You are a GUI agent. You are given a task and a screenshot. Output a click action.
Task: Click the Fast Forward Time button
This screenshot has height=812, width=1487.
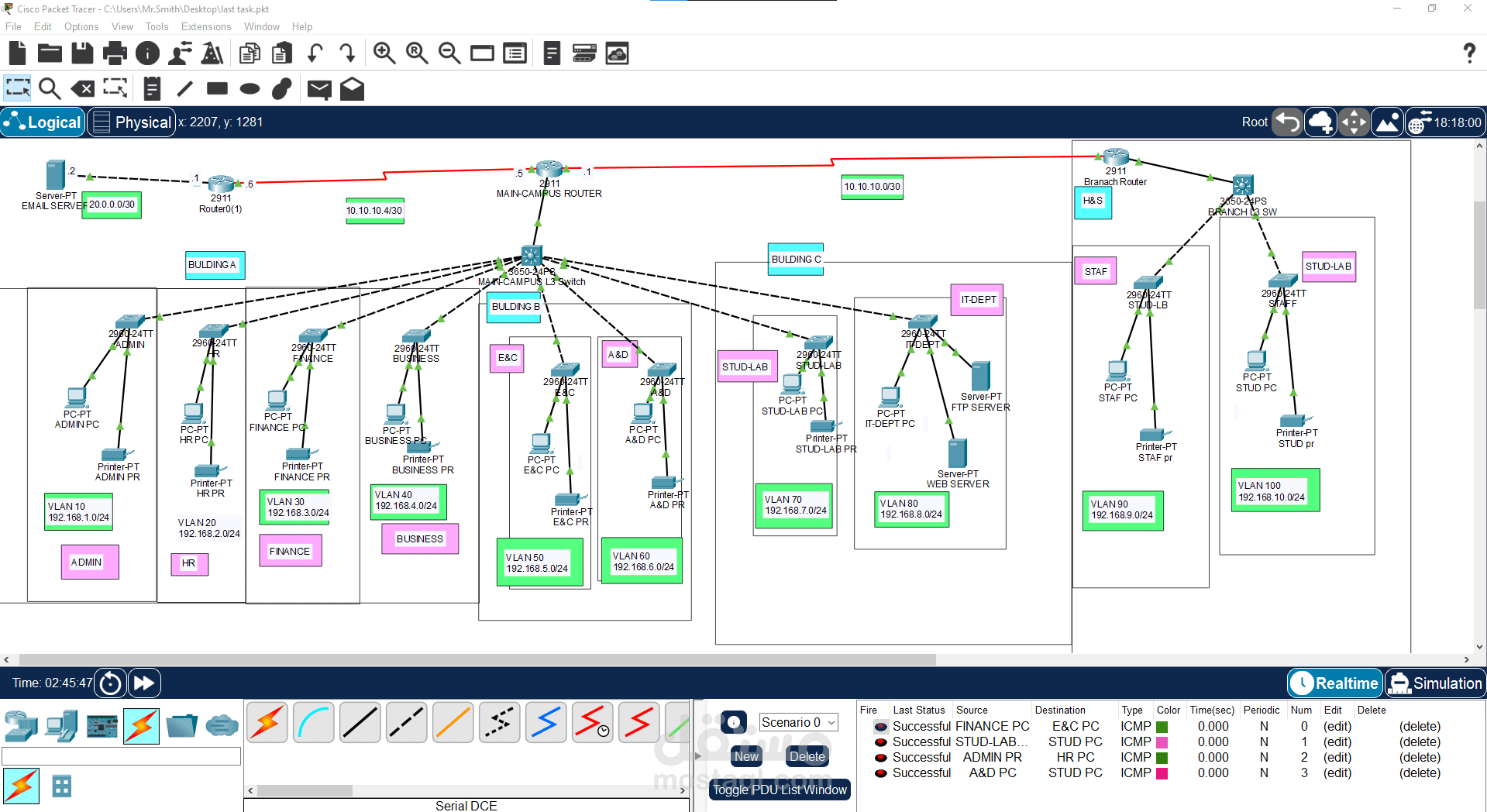[144, 683]
